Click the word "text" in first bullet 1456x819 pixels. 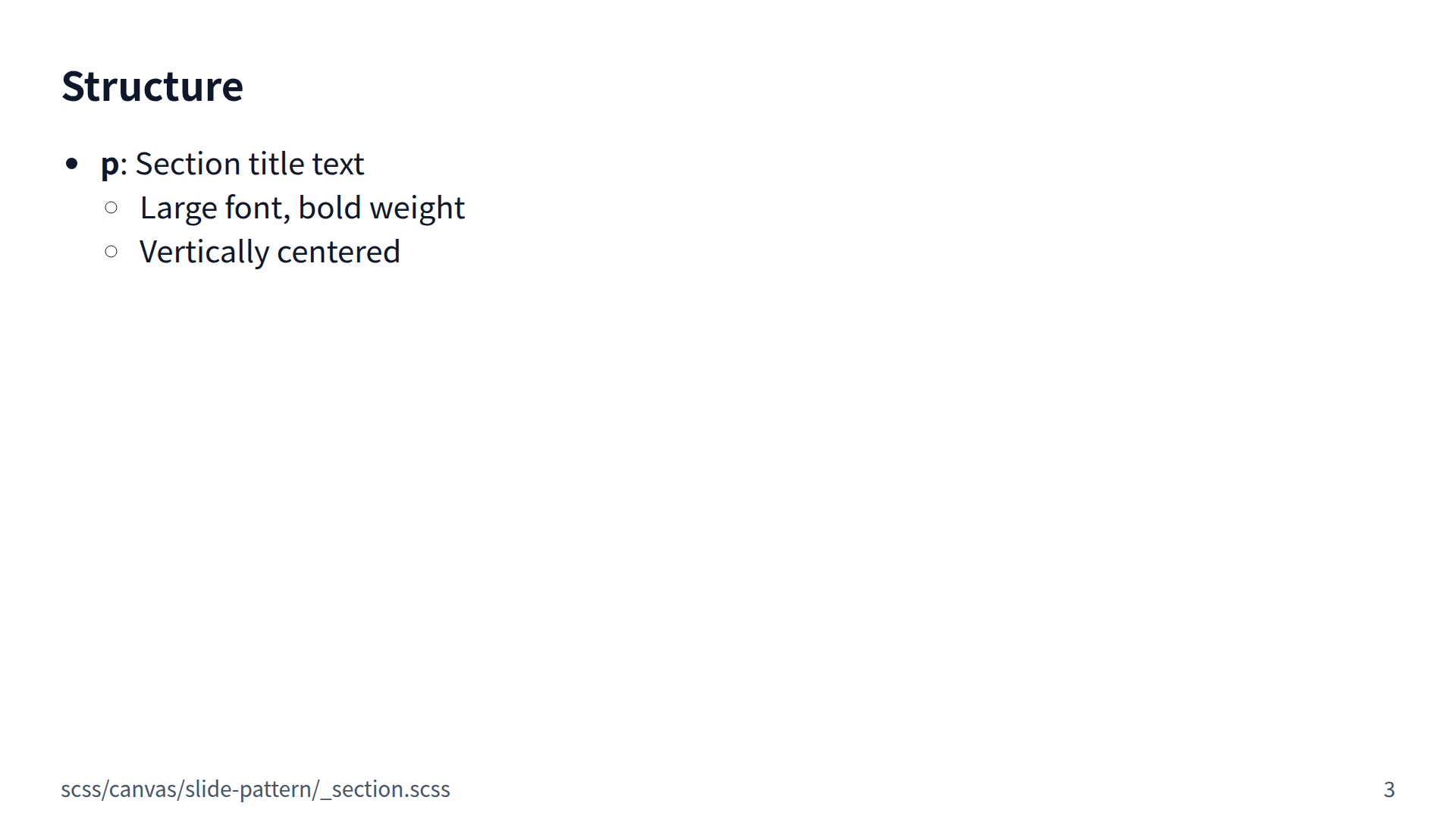(337, 164)
